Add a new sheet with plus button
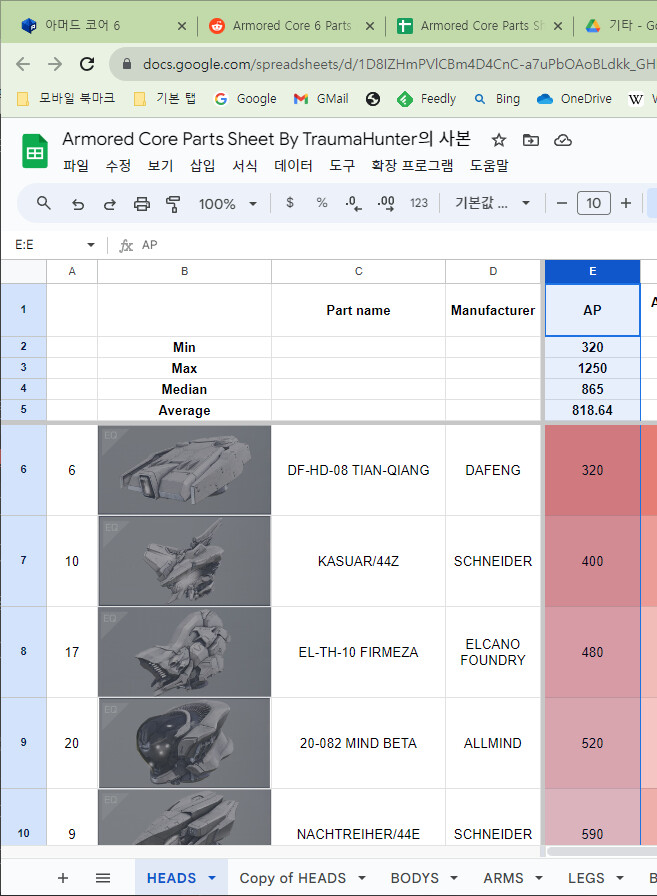The width and height of the screenshot is (657, 896). click(x=63, y=878)
